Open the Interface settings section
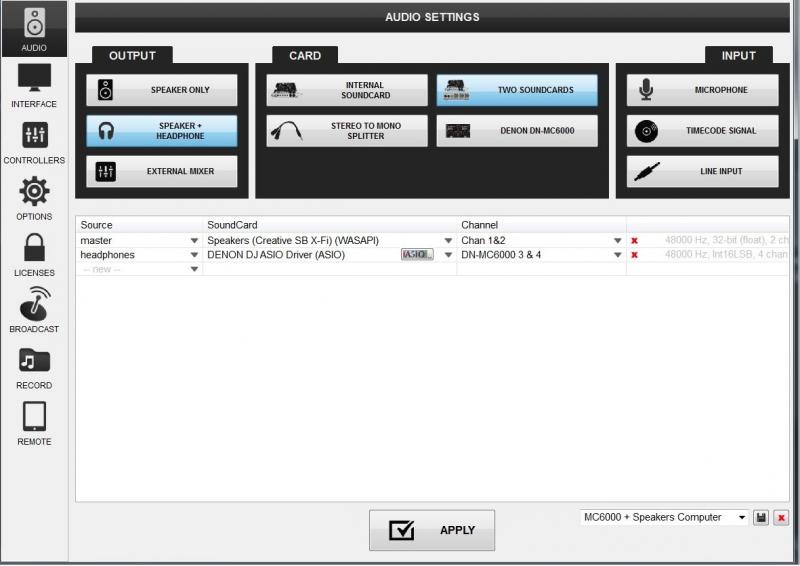 [x=34, y=86]
